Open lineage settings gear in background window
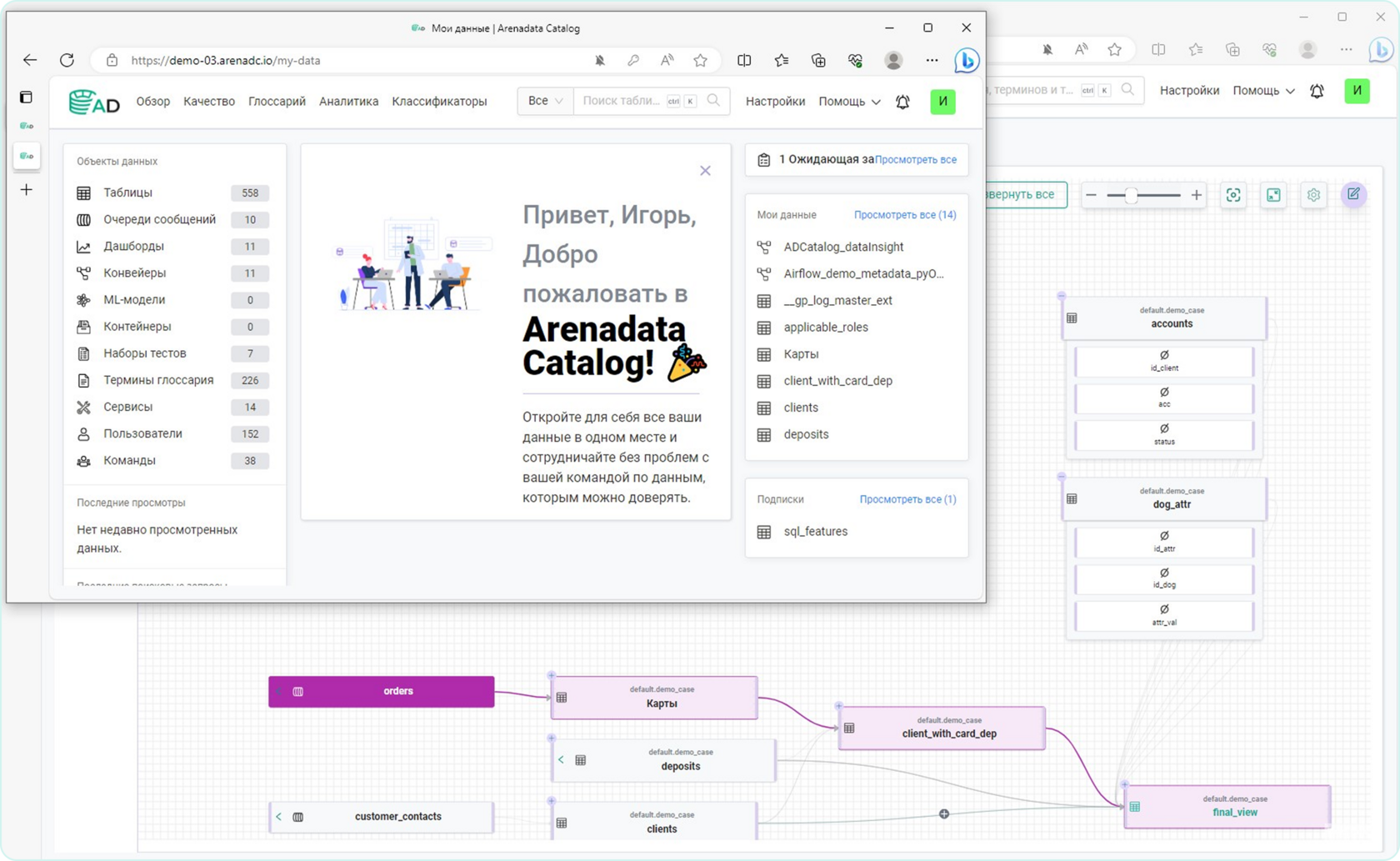 [1313, 195]
